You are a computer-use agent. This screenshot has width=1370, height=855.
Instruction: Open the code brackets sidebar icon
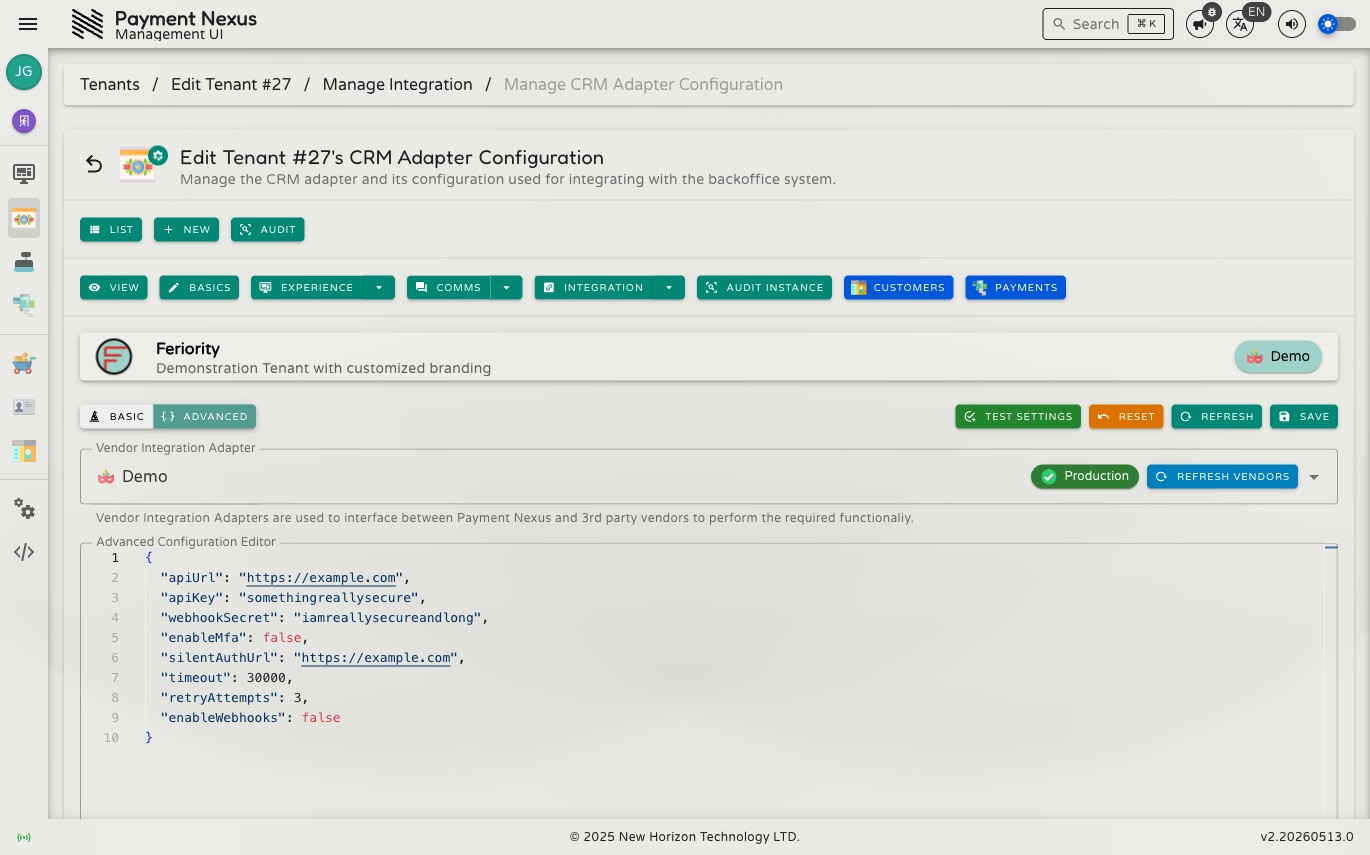(24, 552)
